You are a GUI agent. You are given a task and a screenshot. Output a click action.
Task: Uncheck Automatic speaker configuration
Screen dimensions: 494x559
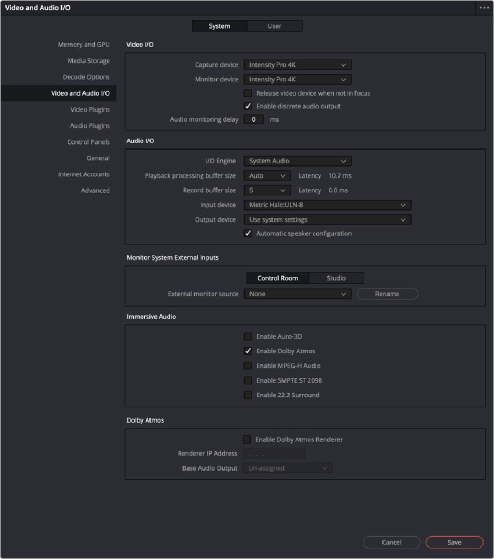coord(248,234)
